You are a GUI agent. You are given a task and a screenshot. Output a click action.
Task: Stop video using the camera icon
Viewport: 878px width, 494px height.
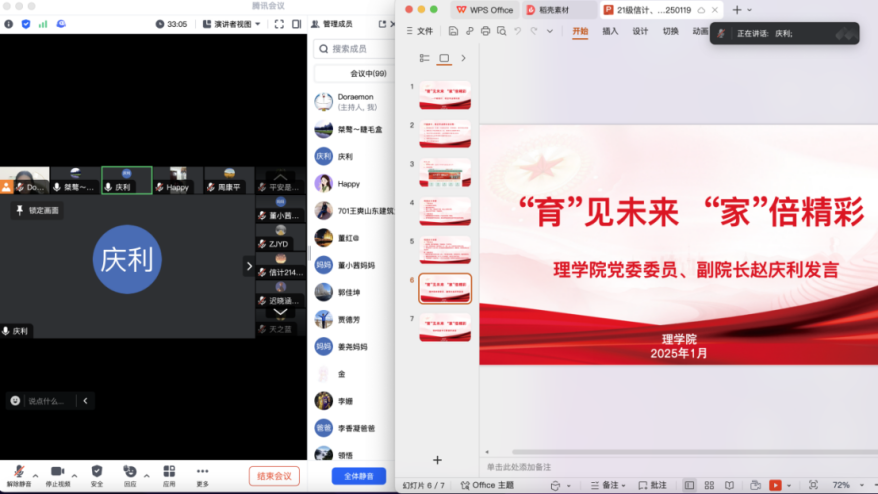58,472
